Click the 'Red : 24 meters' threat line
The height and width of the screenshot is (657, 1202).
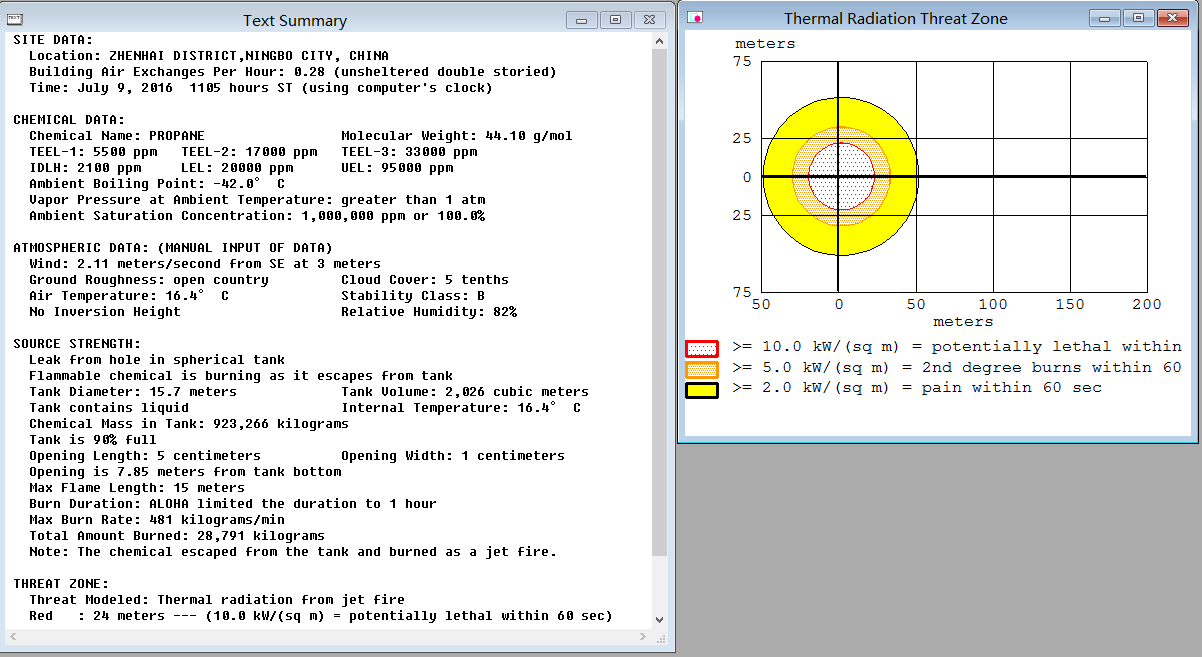click(x=321, y=616)
